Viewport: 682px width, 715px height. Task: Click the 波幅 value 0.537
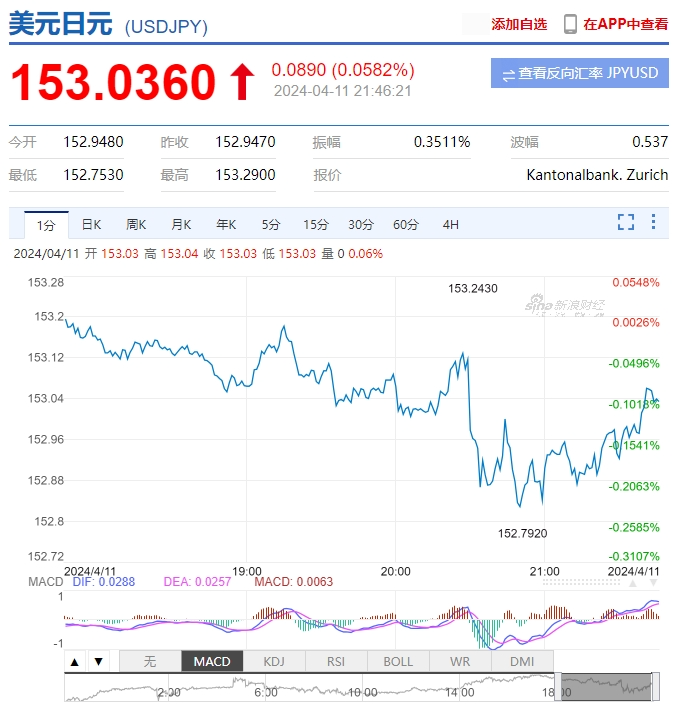click(x=650, y=142)
